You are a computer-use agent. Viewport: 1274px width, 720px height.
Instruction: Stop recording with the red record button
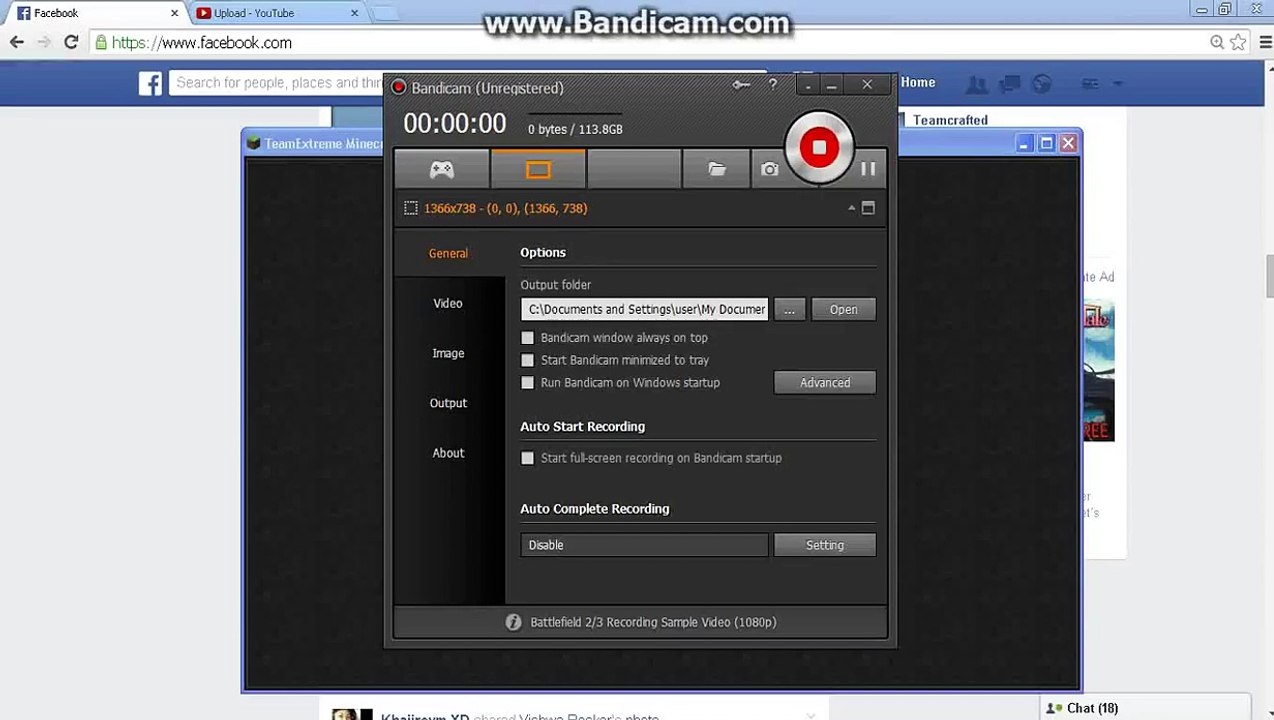(819, 148)
